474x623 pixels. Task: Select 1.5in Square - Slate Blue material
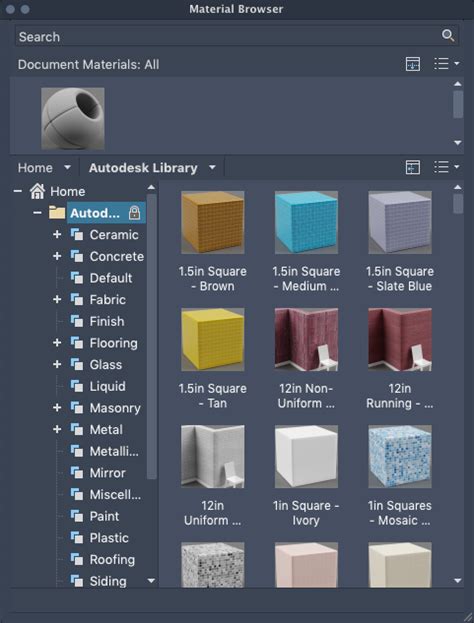coord(400,222)
